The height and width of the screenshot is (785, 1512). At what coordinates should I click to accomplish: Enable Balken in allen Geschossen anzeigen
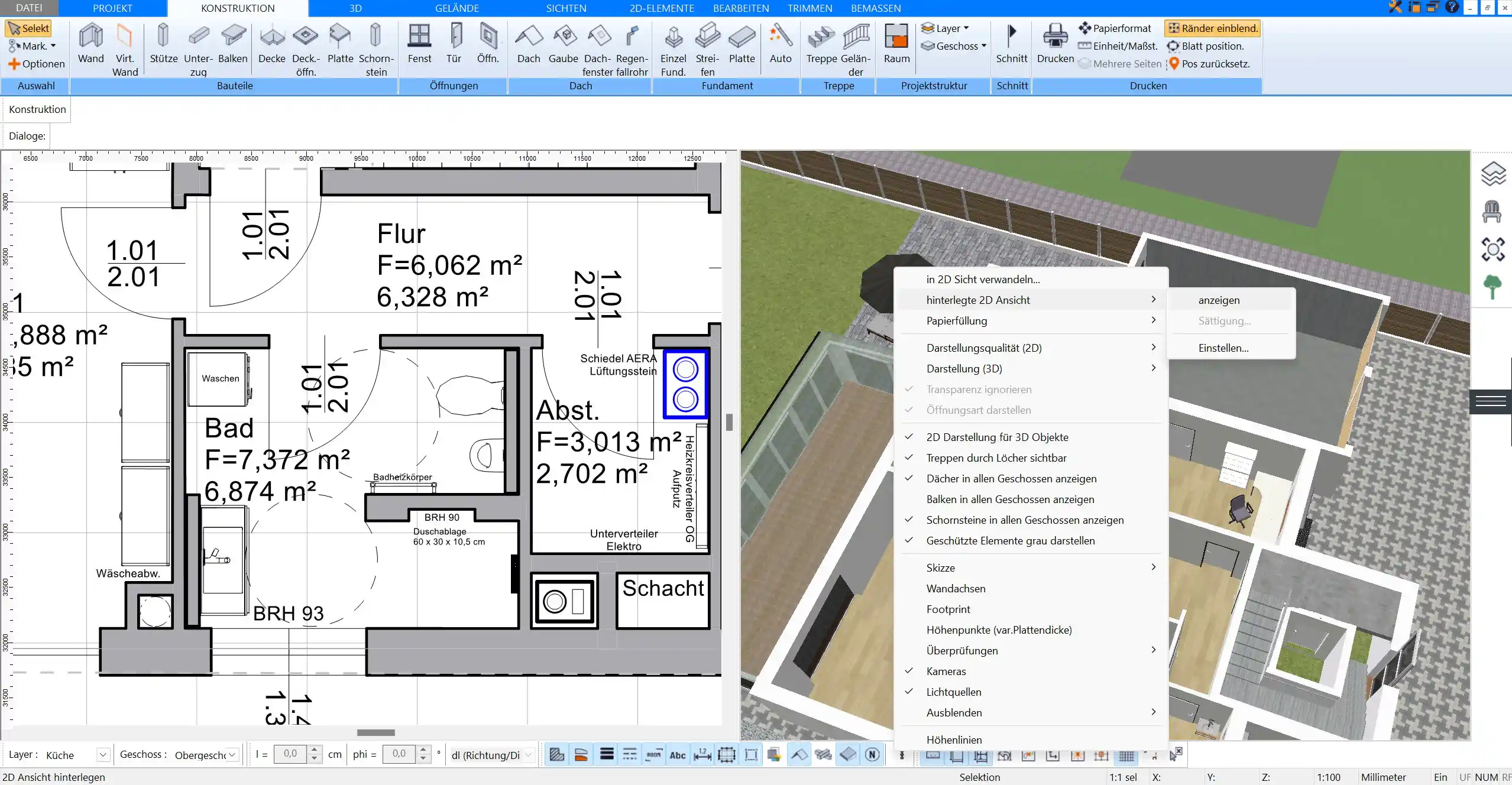pos(1029,499)
